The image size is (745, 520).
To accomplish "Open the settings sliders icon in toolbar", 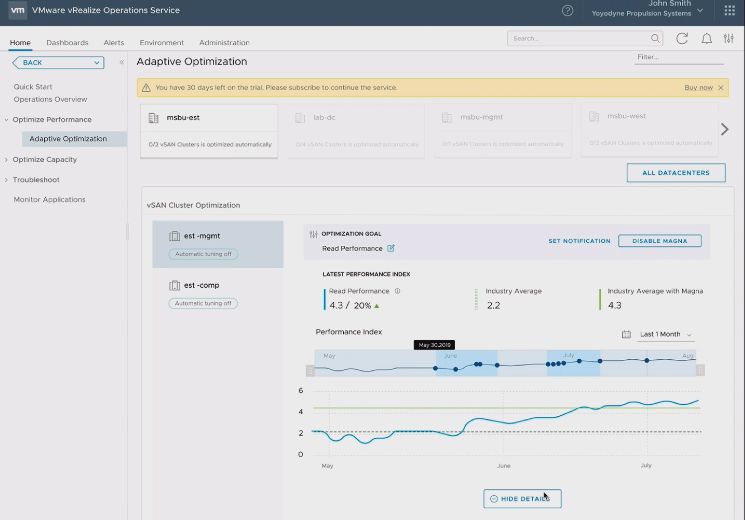I will (x=728, y=39).
